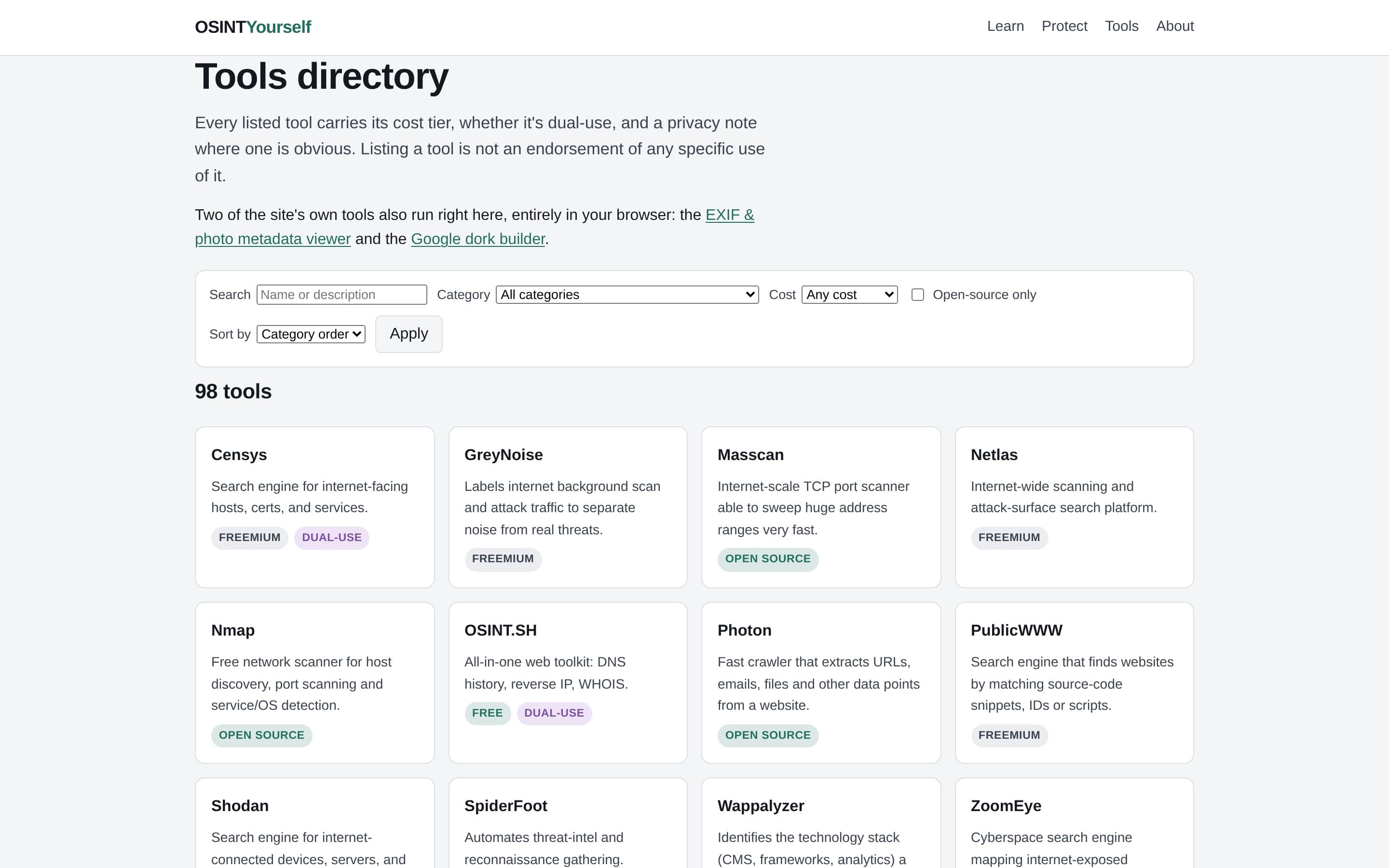The image size is (1389, 868).
Task: Follow the Google dork builder link
Action: 477,239
